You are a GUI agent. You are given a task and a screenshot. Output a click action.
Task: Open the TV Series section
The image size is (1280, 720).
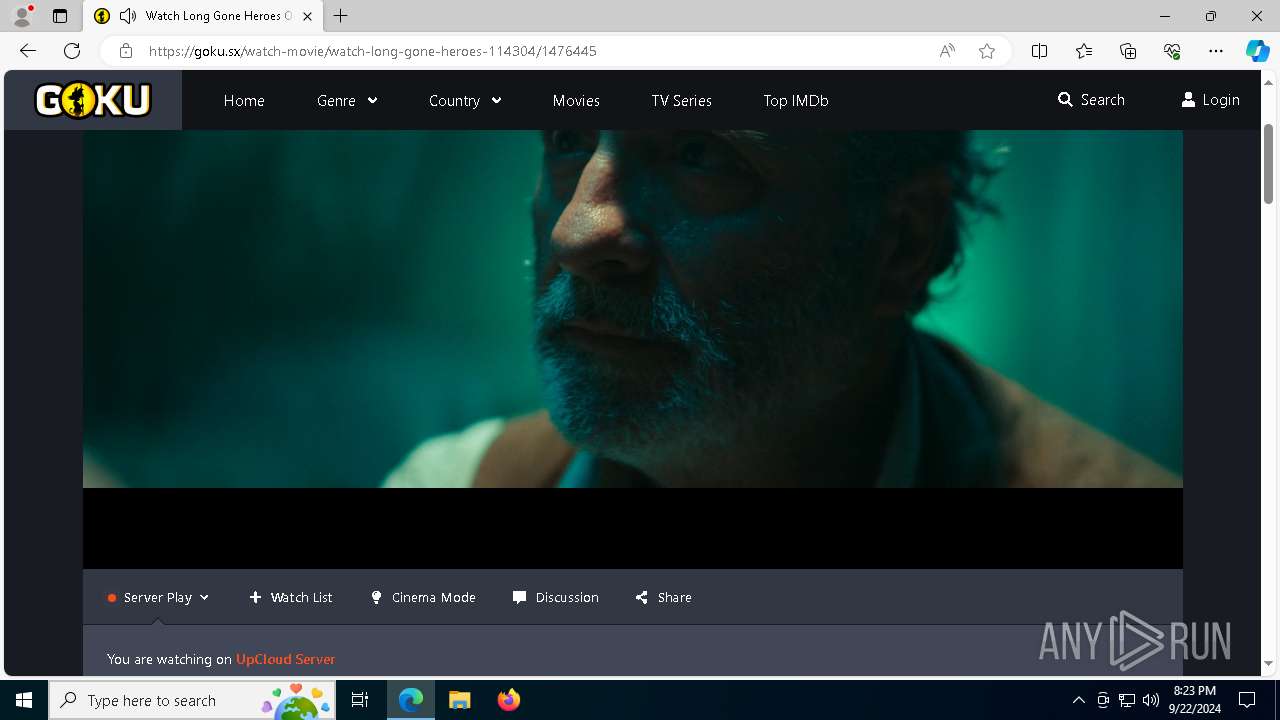682,100
